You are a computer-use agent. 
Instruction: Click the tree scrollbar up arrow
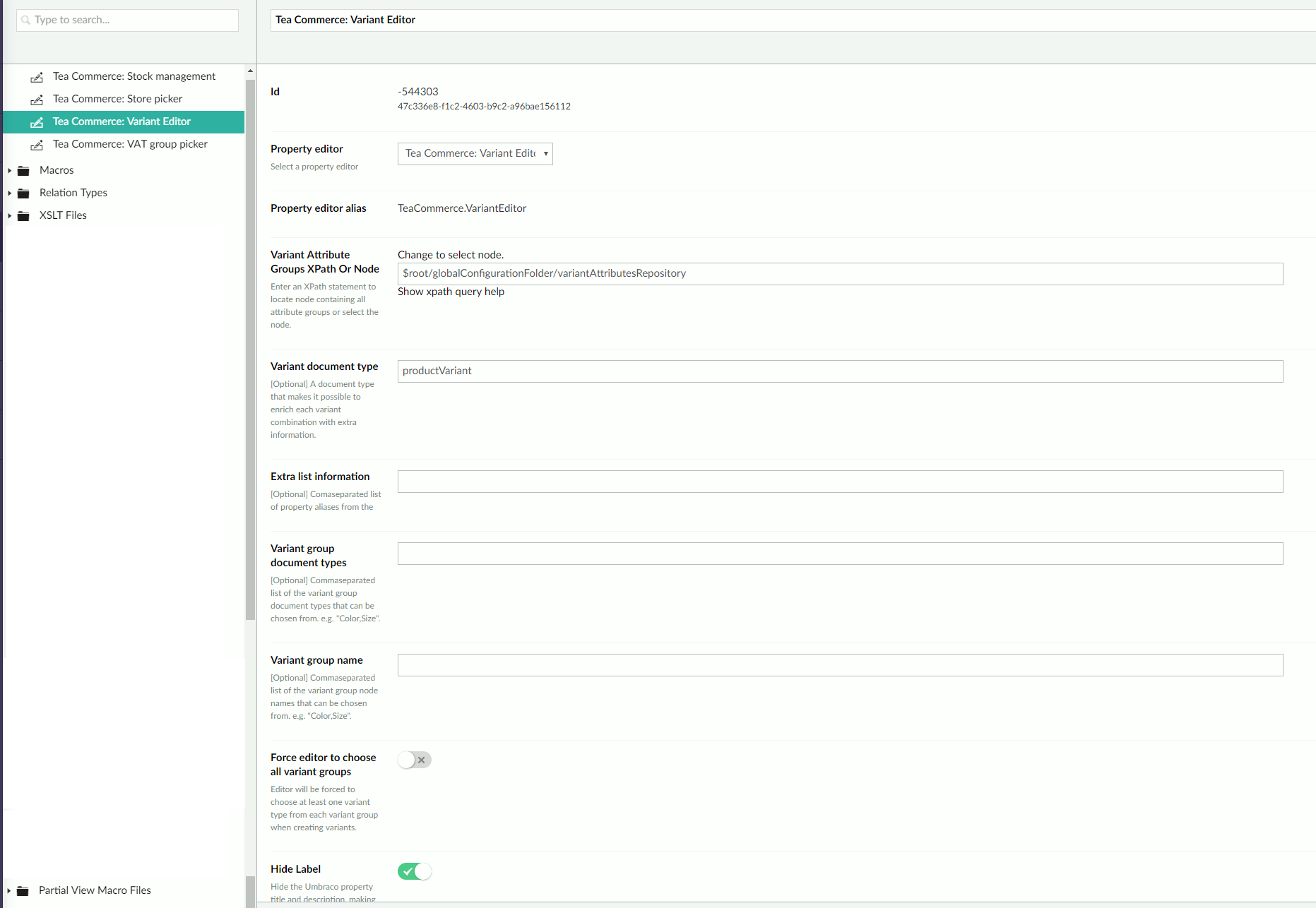tap(250, 71)
